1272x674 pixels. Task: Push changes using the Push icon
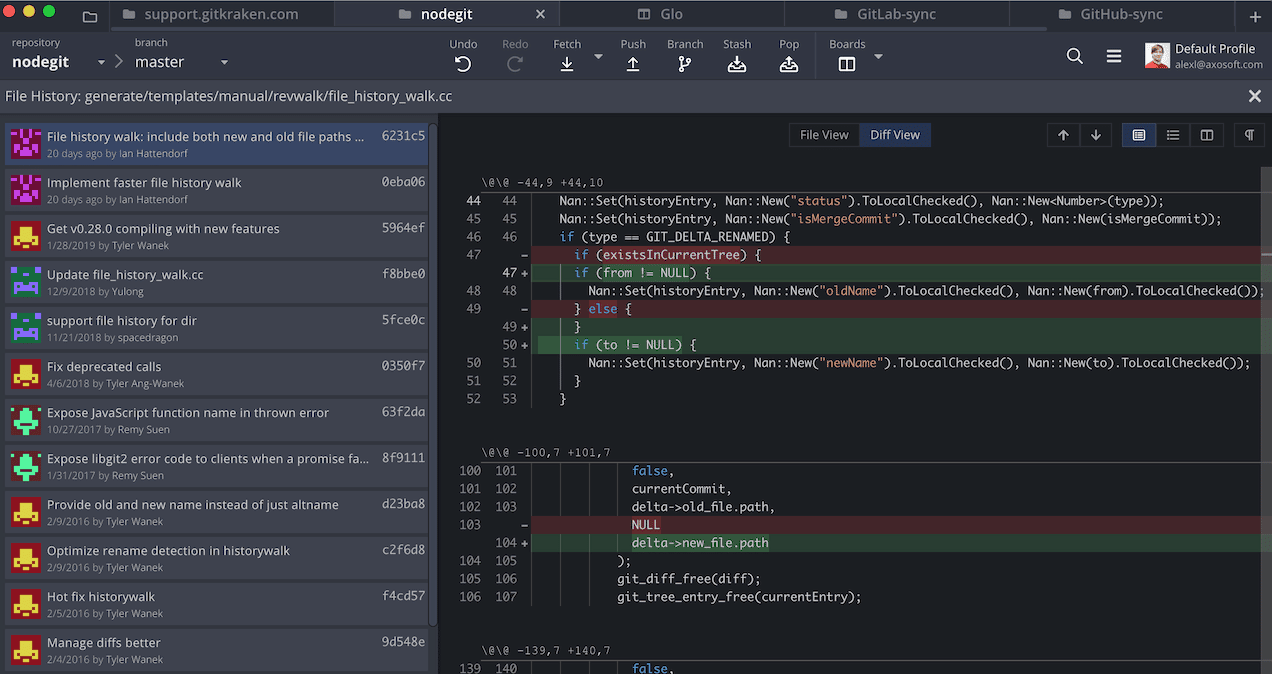click(x=632, y=63)
